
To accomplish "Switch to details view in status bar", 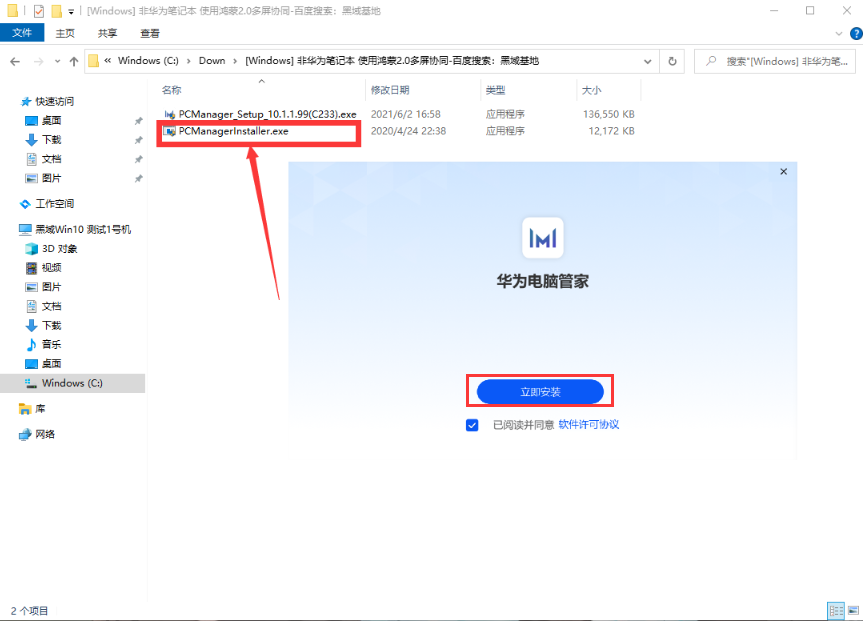I will click(836, 611).
